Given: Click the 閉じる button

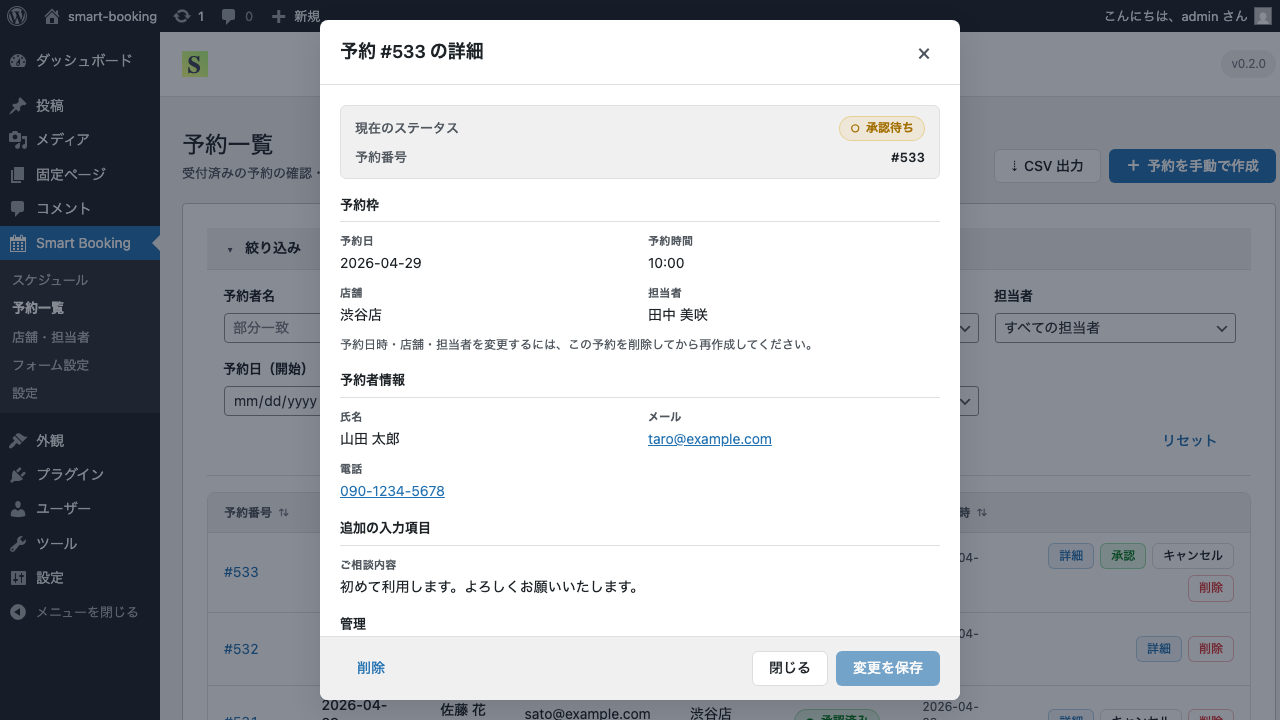Looking at the screenshot, I should tap(790, 668).
